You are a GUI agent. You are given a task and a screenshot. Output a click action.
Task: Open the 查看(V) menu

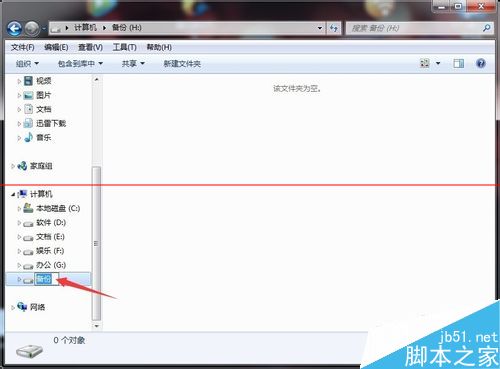[90, 47]
